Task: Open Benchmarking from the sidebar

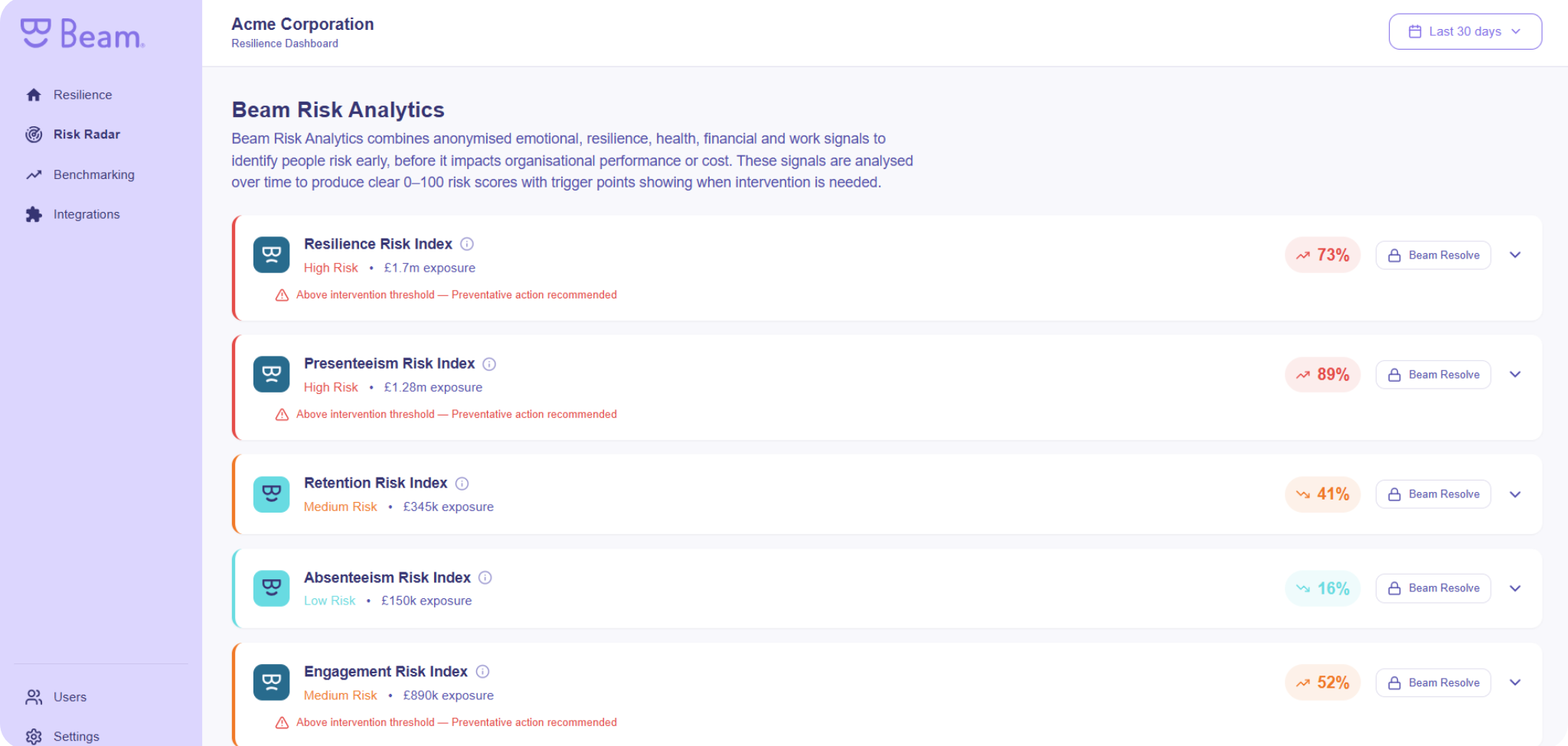Action: click(x=93, y=174)
